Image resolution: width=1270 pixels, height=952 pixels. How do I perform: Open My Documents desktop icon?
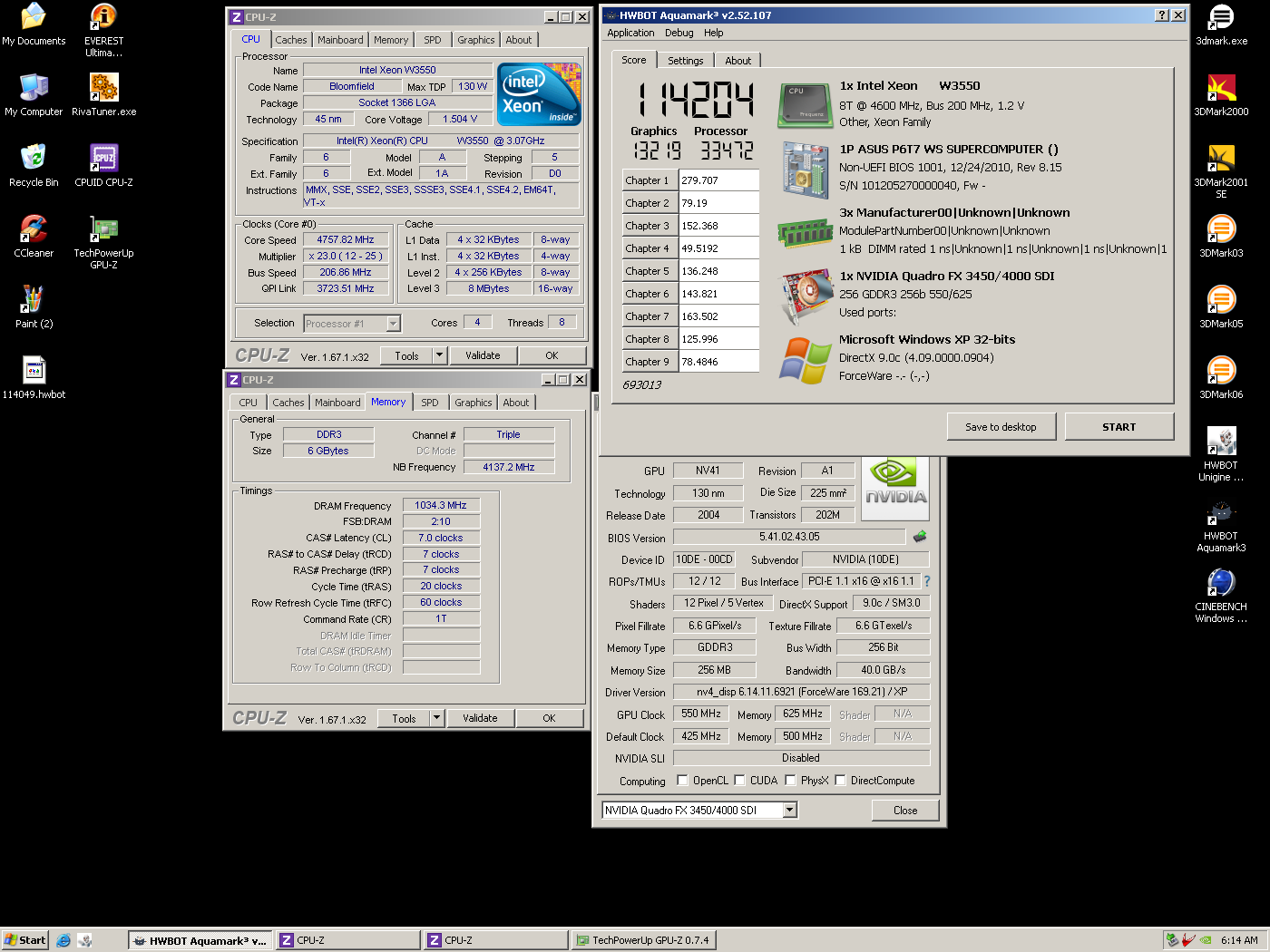click(34, 24)
